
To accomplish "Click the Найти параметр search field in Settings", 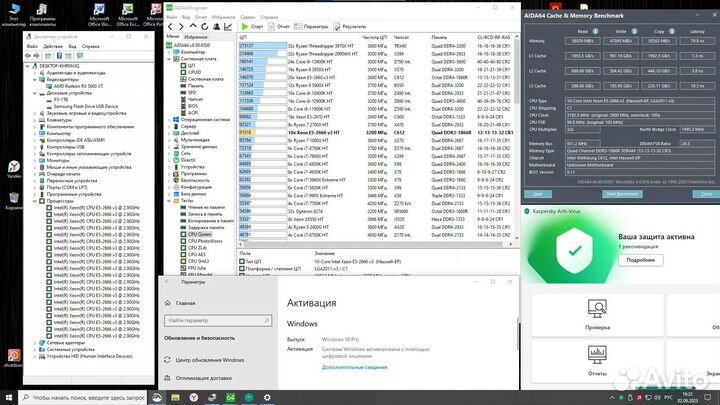I will pyautogui.click(x=218, y=321).
